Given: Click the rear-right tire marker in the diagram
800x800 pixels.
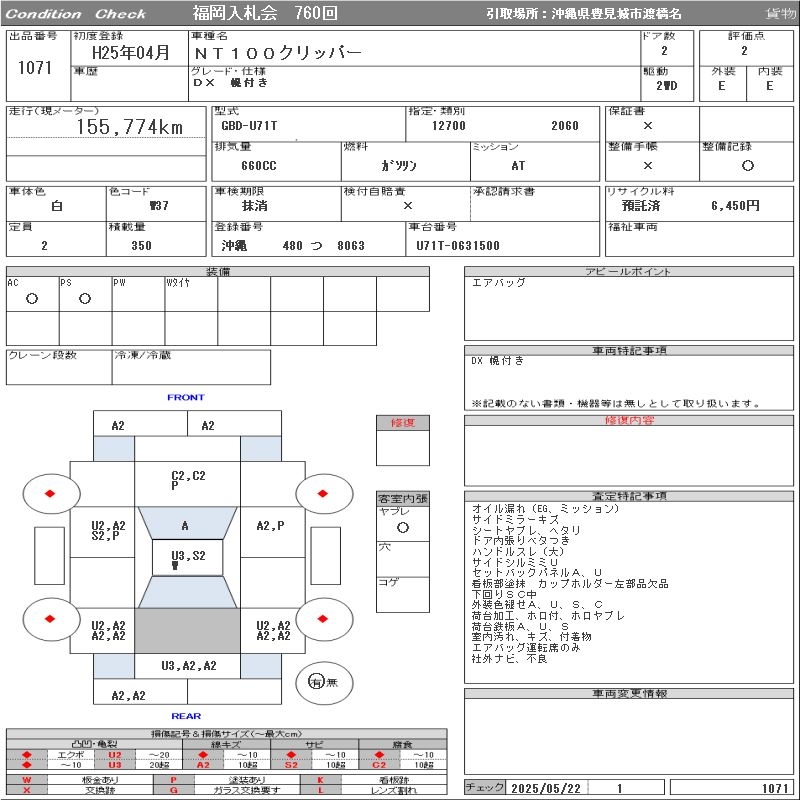Looking at the screenshot, I should pos(324,619).
